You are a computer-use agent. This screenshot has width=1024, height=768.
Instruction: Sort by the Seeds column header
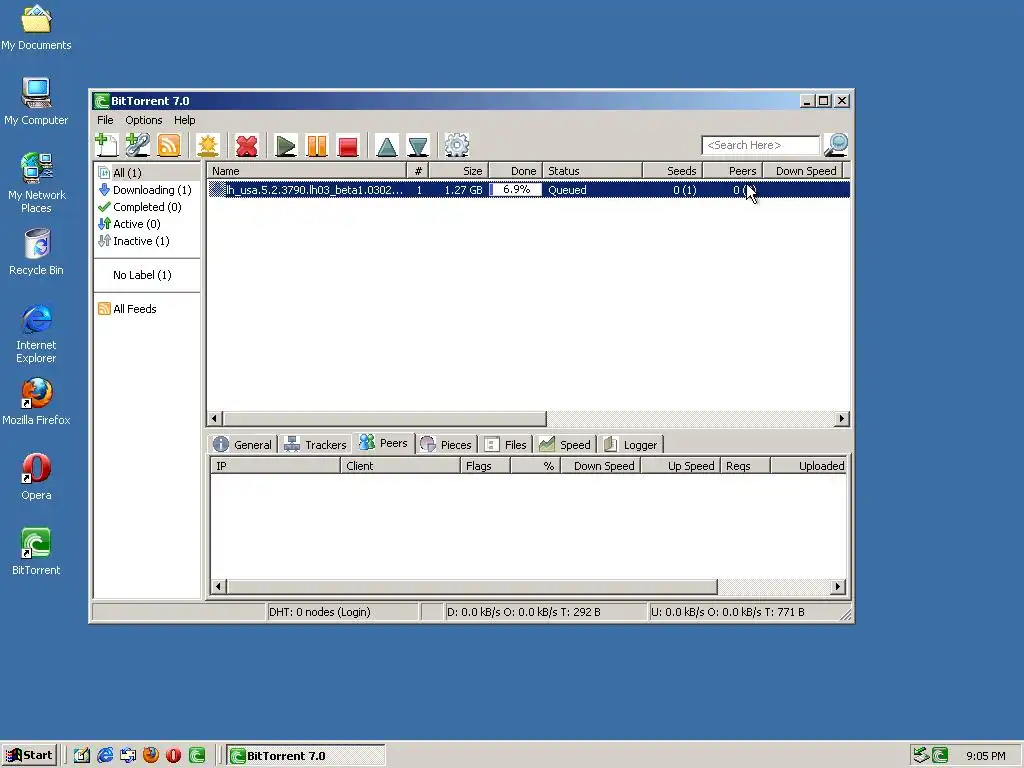(673, 171)
